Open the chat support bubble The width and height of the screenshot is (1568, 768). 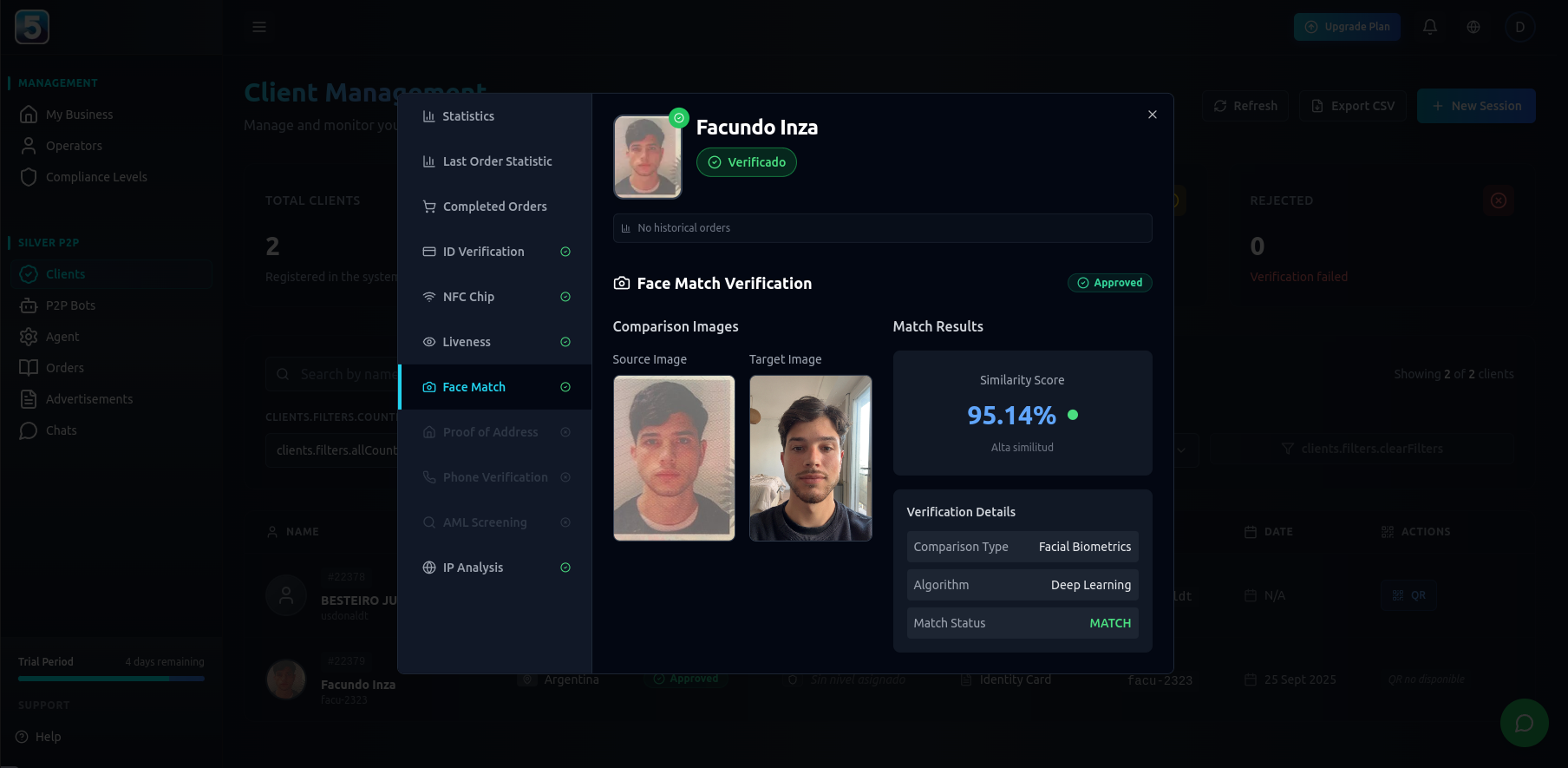pos(1524,723)
